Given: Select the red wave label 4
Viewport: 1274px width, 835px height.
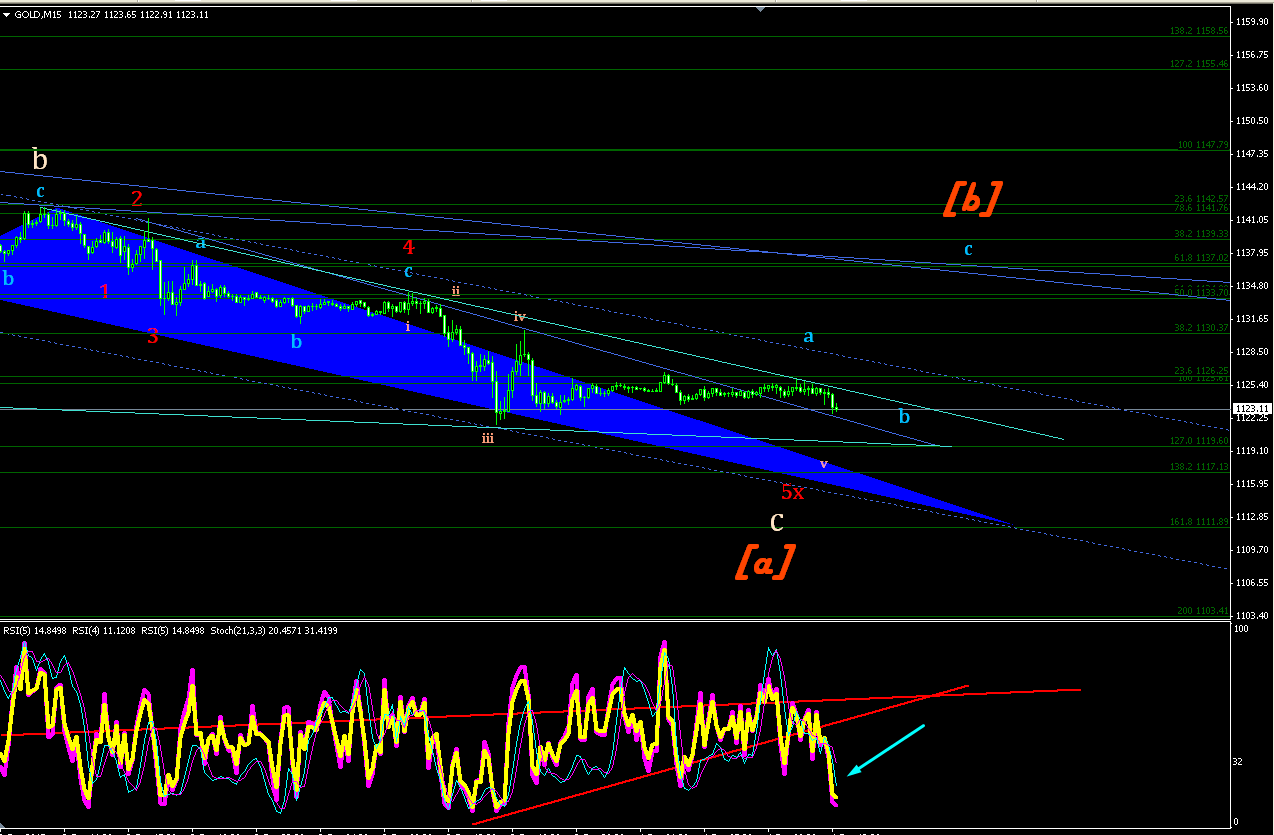Looking at the screenshot, I should click(408, 246).
